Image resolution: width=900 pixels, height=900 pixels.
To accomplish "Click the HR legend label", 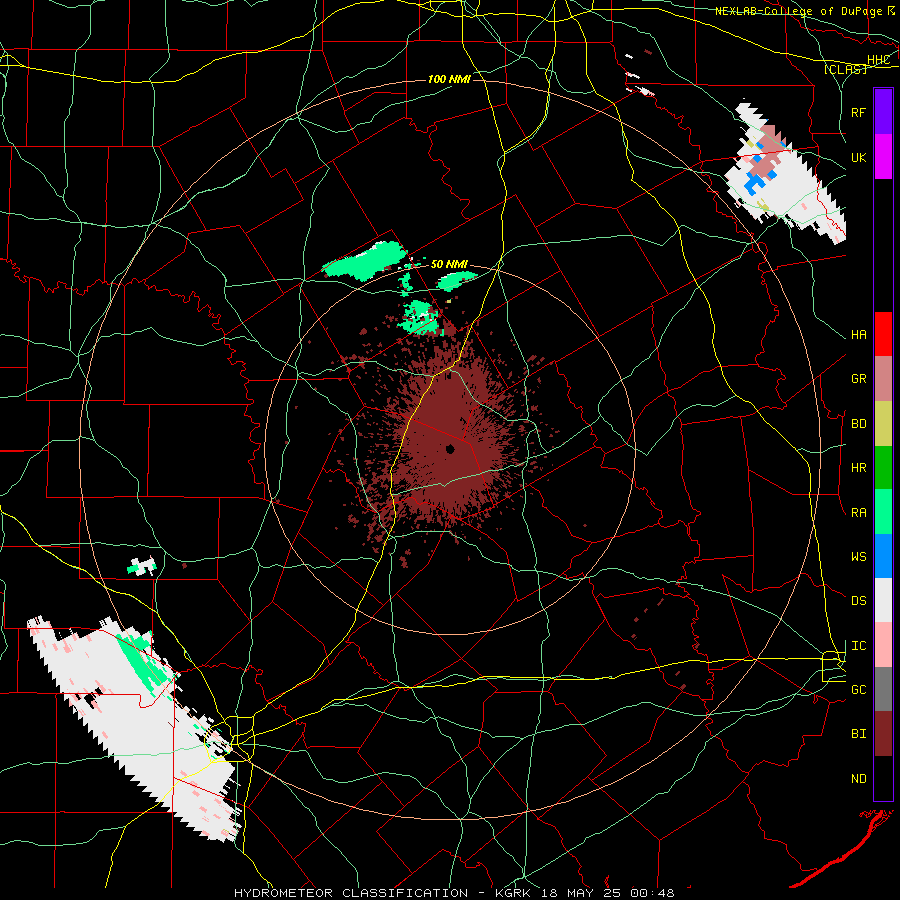I will coord(858,468).
